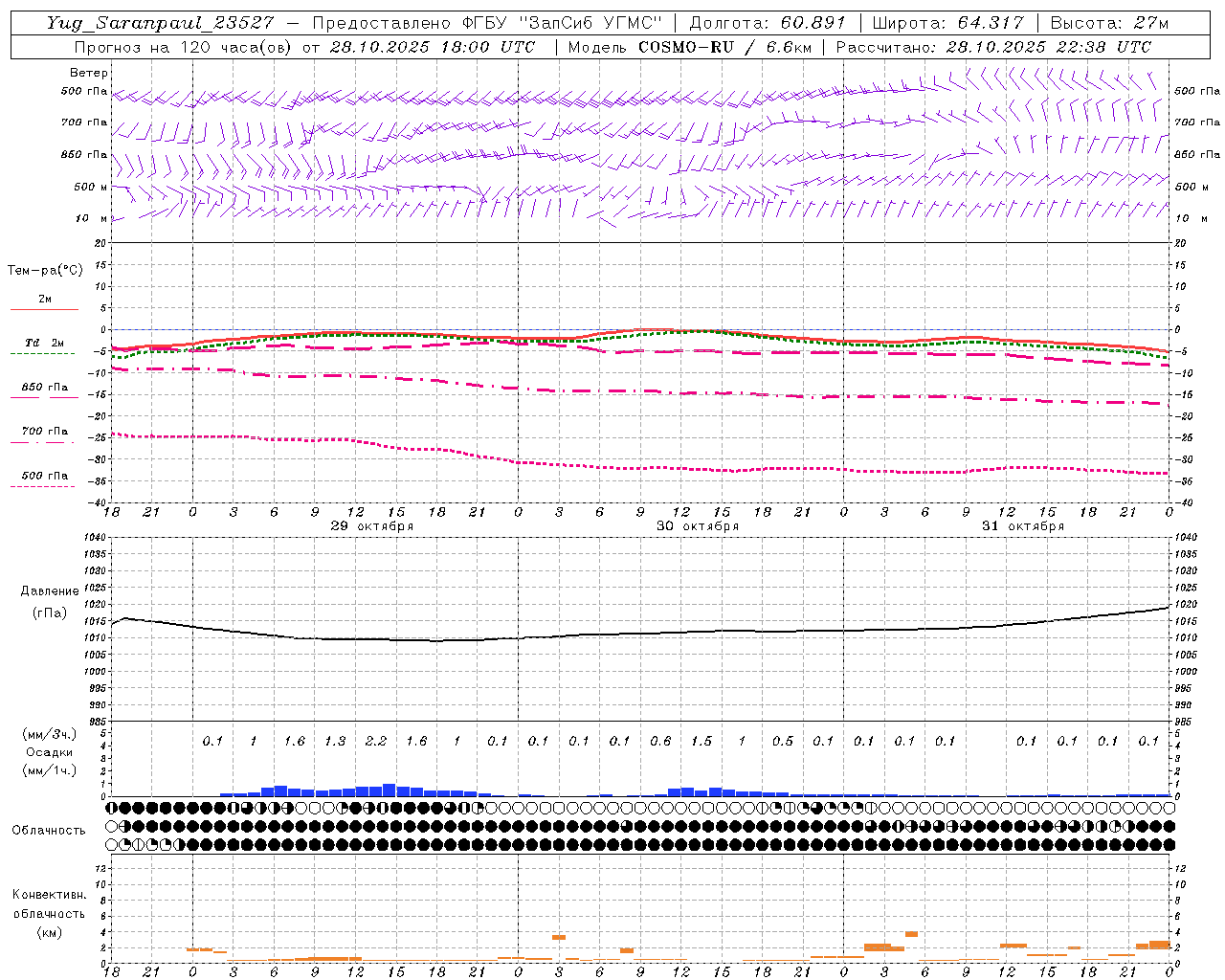
Task: Click the "Давление" pressure label
Action: 50,591
